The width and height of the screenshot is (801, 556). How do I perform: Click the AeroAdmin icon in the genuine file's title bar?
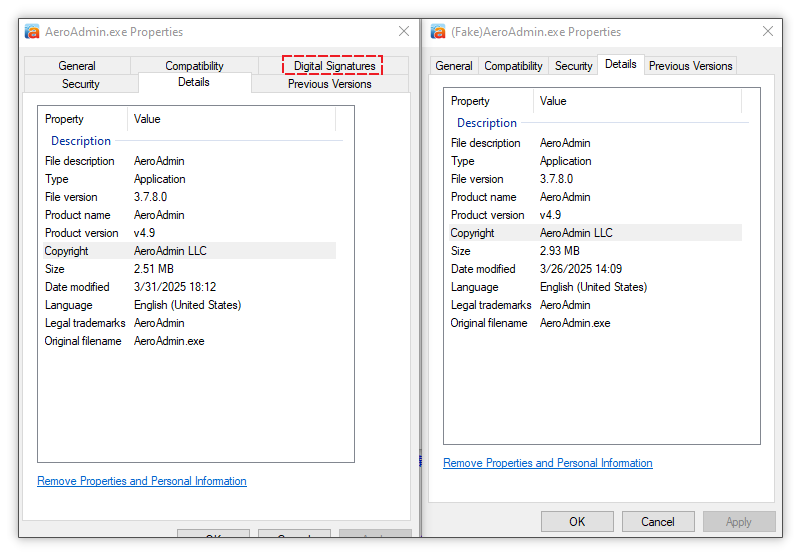click(32, 31)
